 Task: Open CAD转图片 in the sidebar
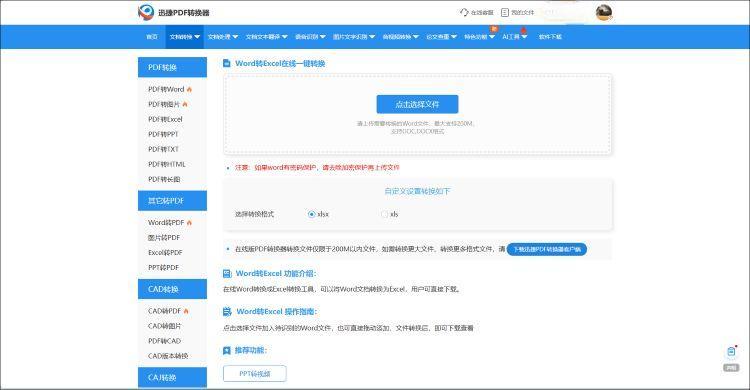(x=165, y=326)
